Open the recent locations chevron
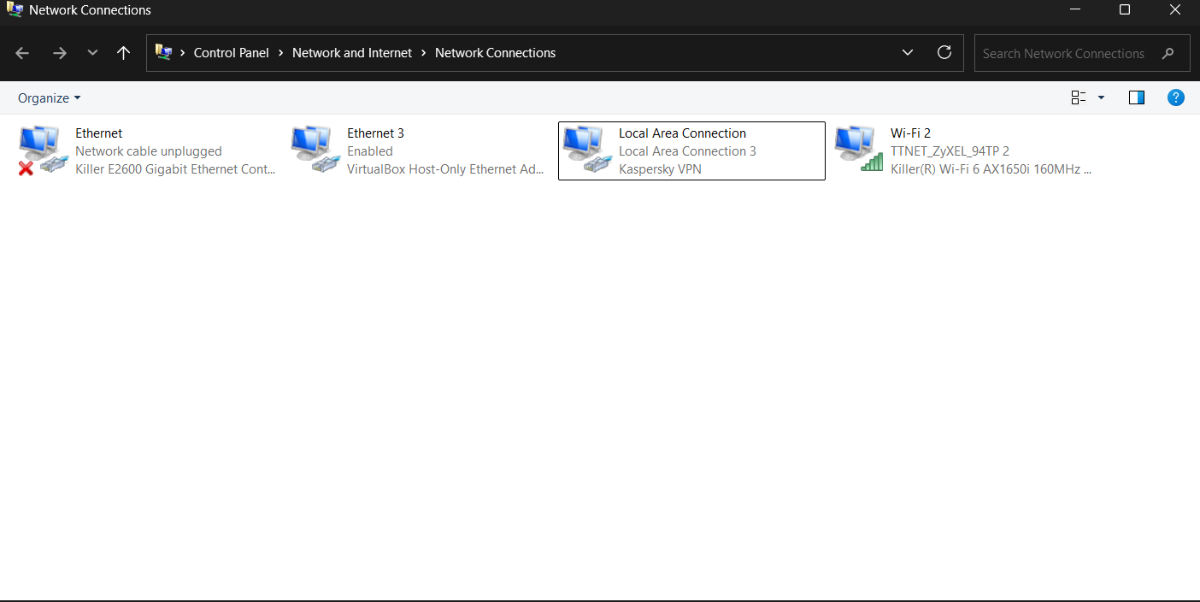This screenshot has height=602, width=1200. [92, 53]
